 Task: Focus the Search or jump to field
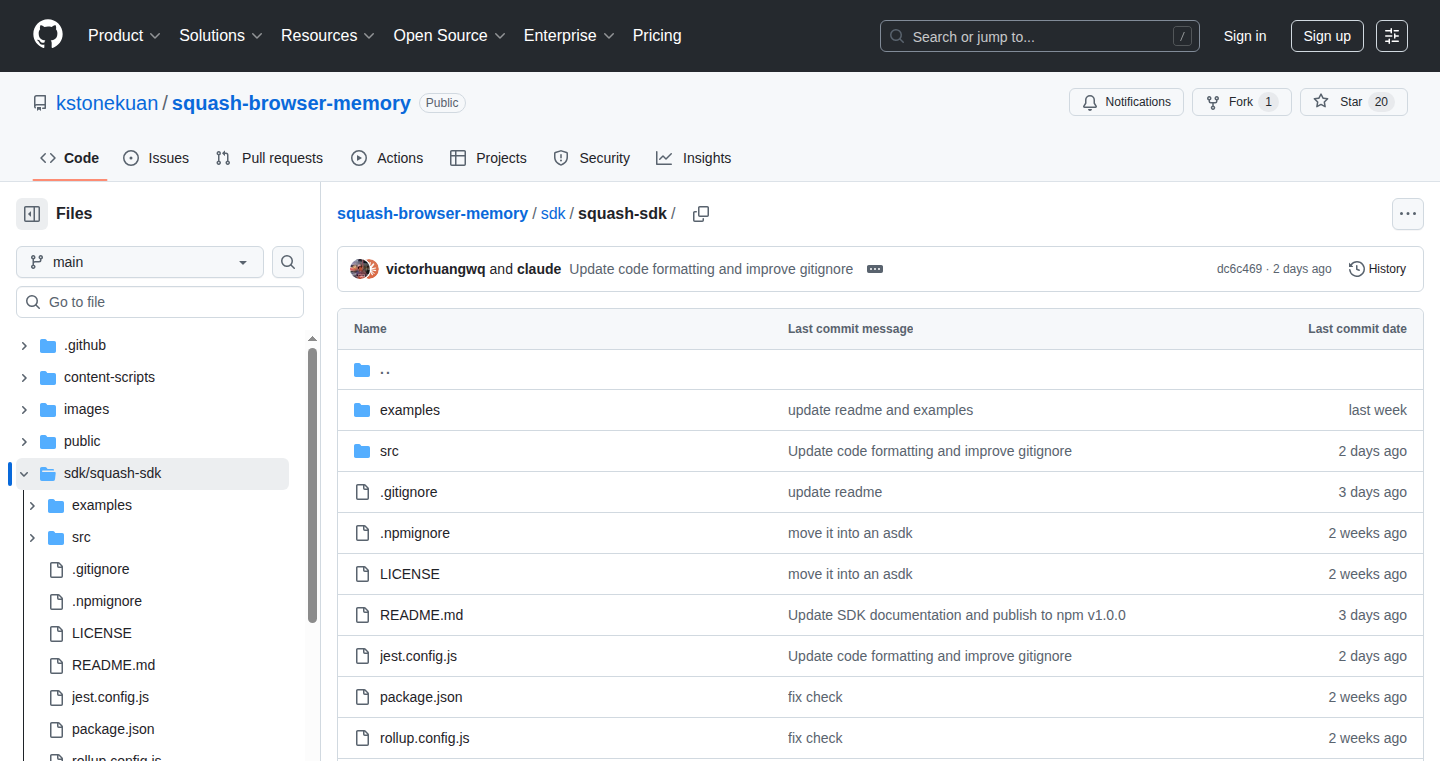click(1040, 36)
